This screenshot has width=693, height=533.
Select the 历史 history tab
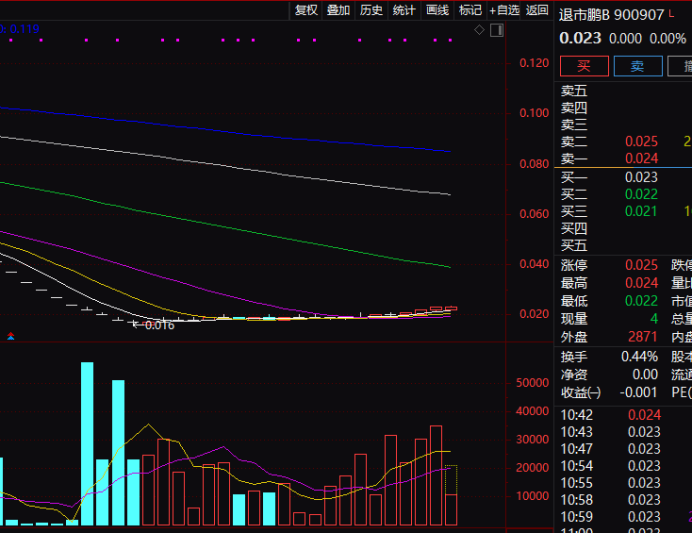(371, 10)
